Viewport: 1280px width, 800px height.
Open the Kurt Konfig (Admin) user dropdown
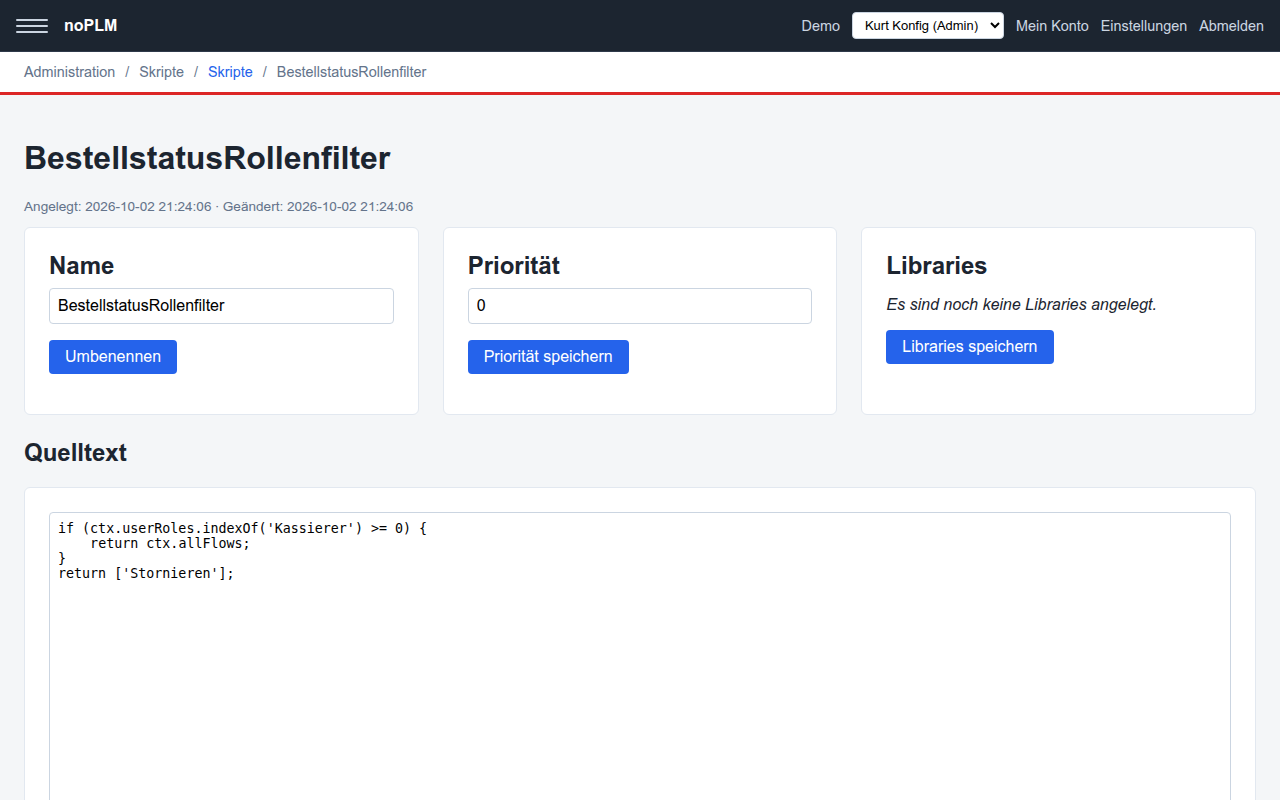click(927, 26)
